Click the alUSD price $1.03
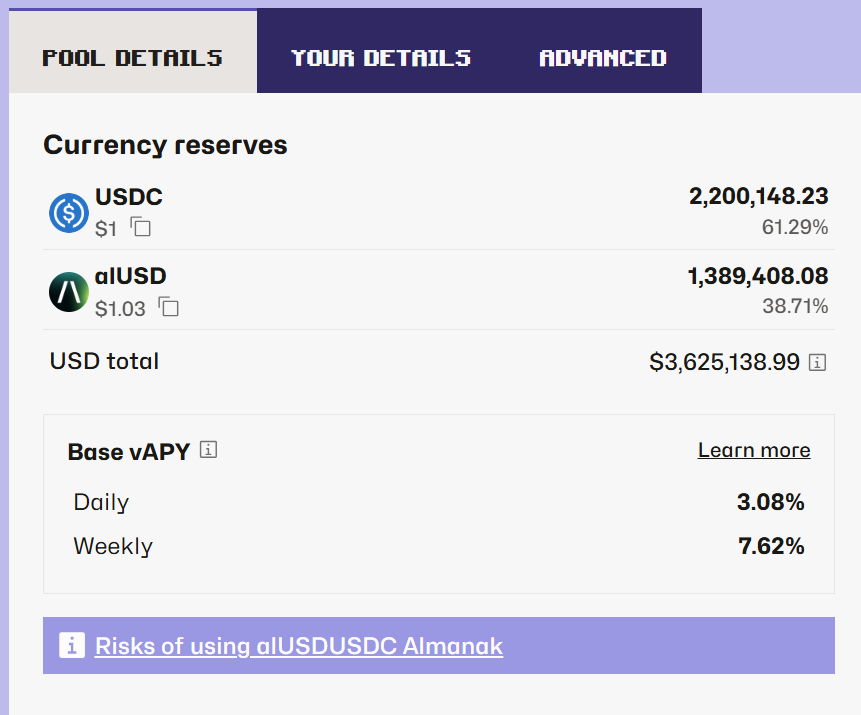861x715 pixels. [x=120, y=309]
